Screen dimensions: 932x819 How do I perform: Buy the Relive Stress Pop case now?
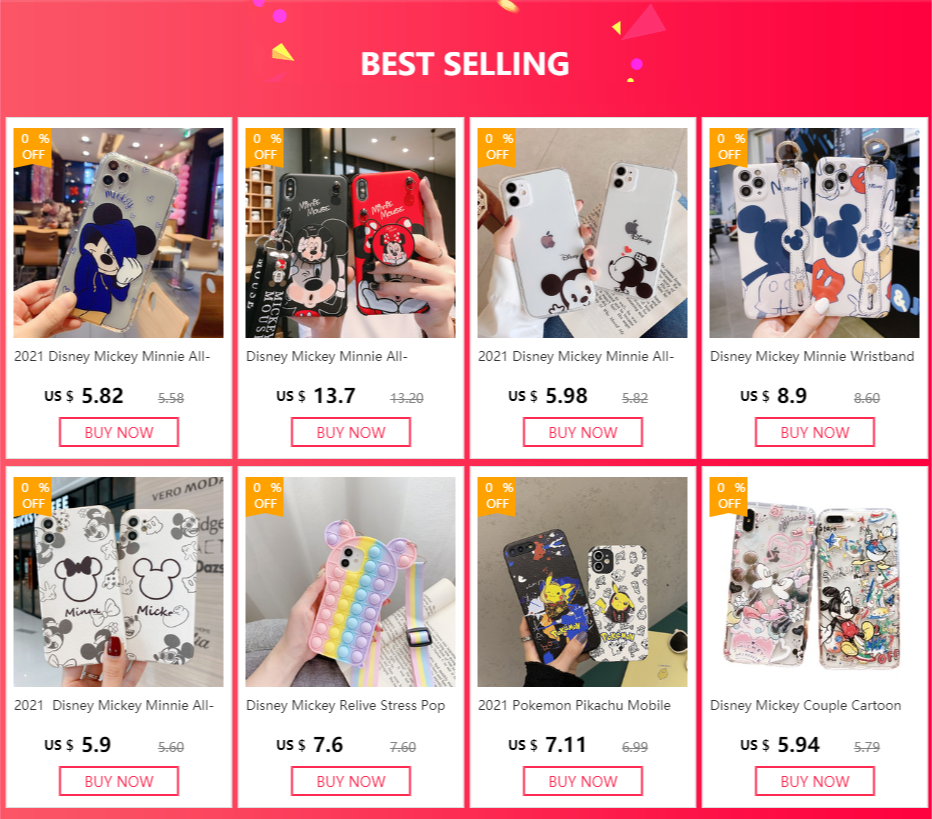pyautogui.click(x=351, y=781)
